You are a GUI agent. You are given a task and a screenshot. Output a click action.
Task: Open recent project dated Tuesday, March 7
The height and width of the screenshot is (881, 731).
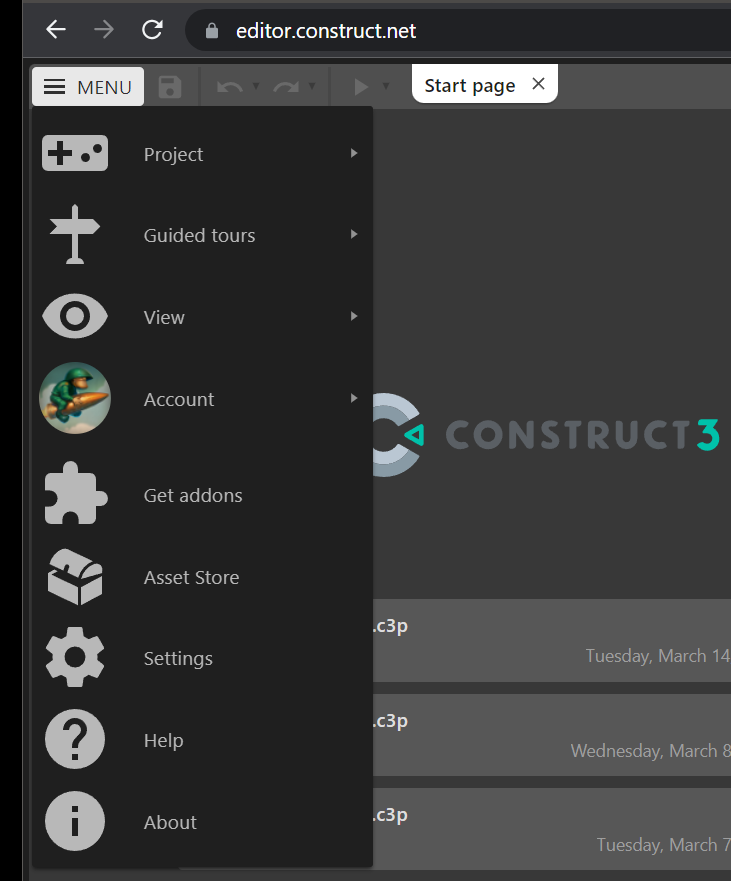point(552,829)
